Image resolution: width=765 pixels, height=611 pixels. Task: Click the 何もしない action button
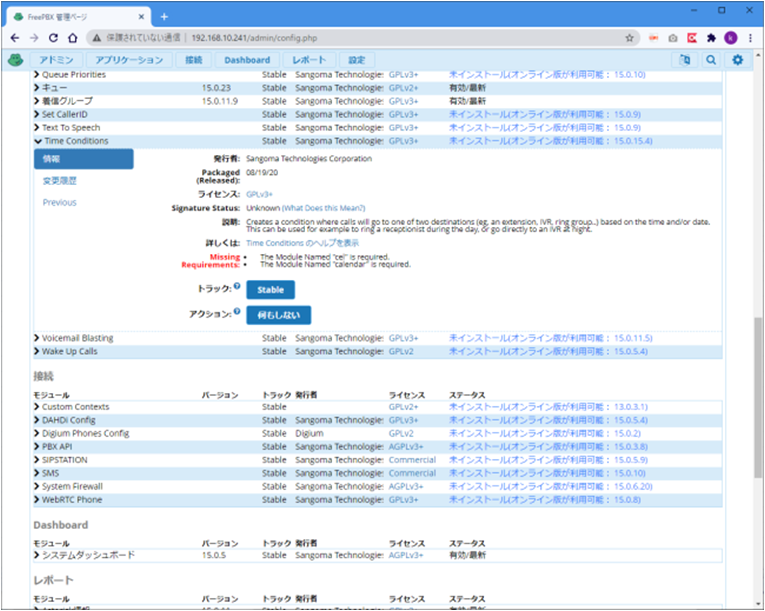pyautogui.click(x=279, y=315)
